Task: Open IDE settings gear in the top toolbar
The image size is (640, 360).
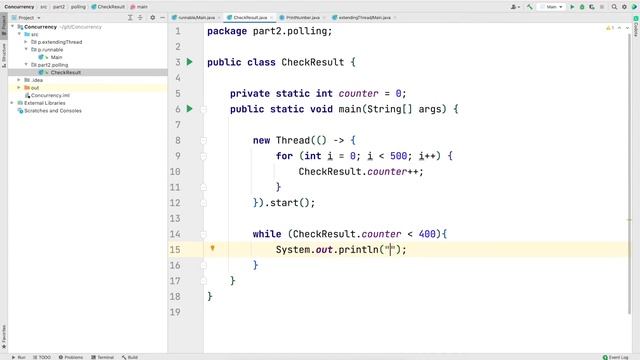Action: [624, 7]
